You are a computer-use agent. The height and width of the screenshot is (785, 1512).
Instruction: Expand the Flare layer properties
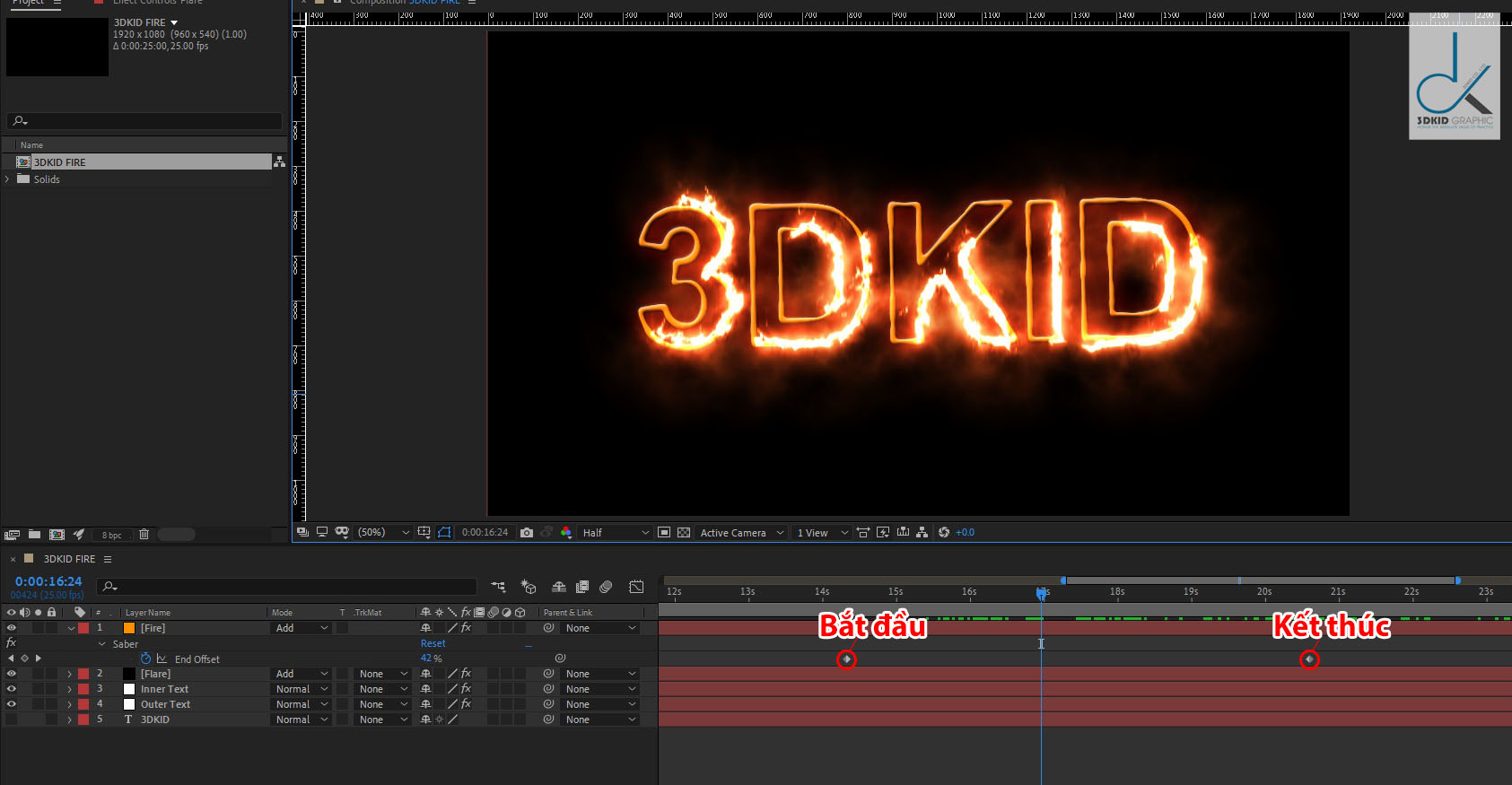coord(70,674)
